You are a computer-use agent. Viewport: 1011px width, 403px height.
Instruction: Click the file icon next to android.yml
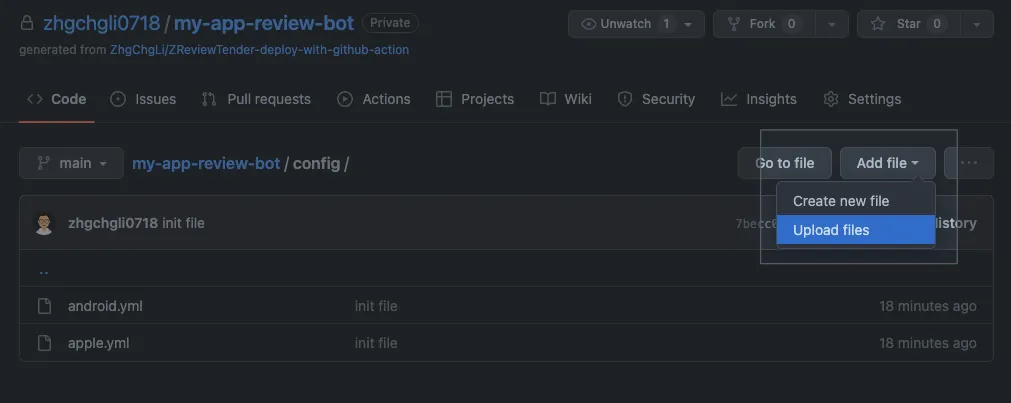tap(43, 306)
